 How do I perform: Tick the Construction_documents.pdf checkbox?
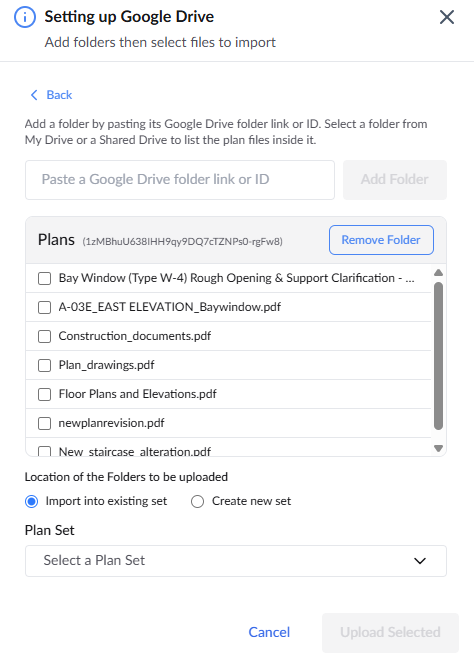[45, 336]
